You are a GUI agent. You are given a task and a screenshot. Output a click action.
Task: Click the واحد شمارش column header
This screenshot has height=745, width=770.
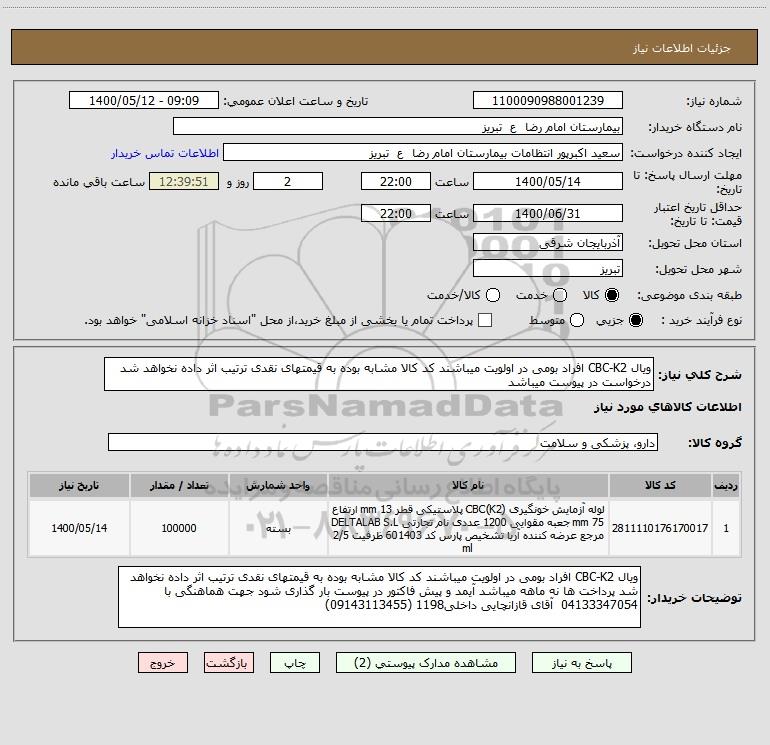(x=278, y=485)
